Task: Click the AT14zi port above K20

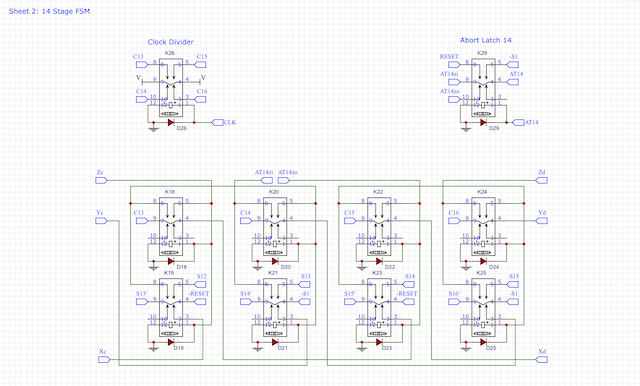Action: point(267,180)
